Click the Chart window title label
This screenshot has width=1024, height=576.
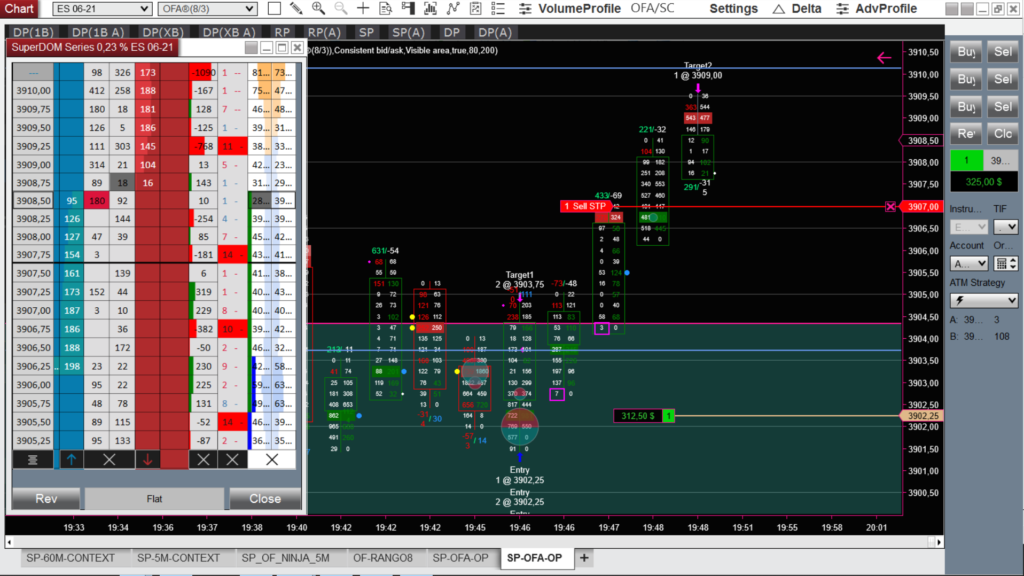click(19, 8)
